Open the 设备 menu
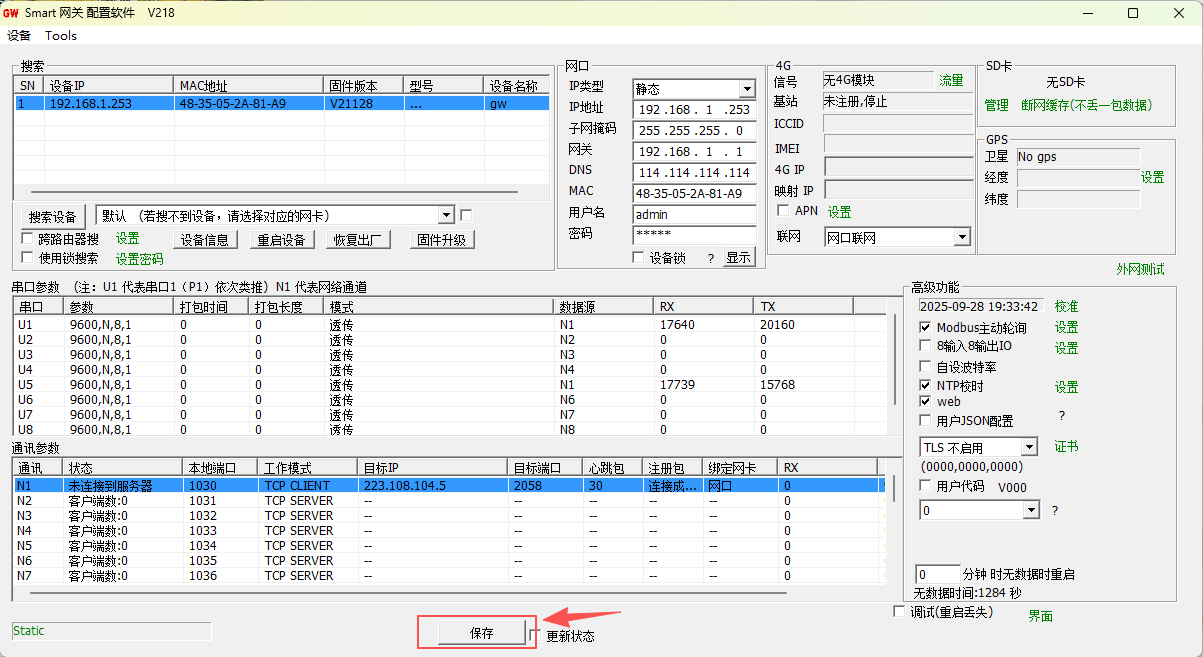 (x=19, y=36)
